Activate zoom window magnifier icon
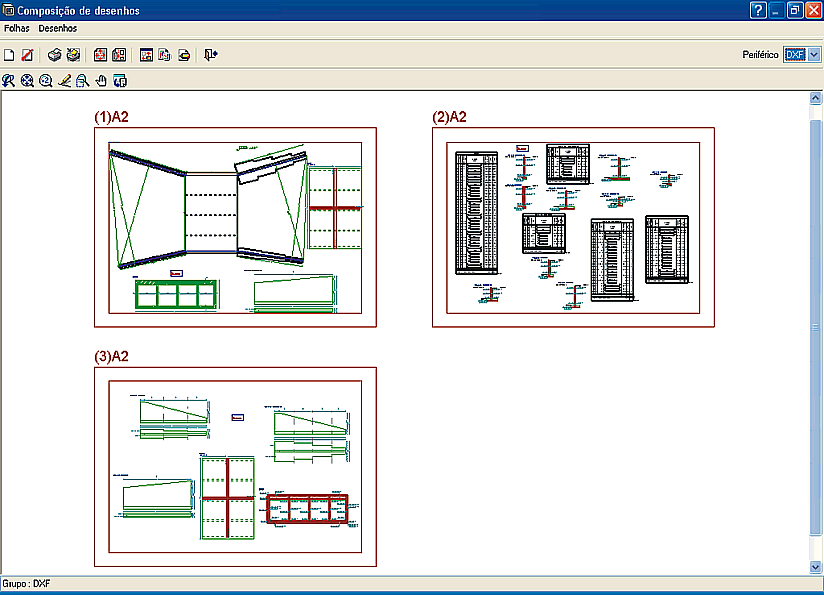This screenshot has width=824, height=595. coord(83,80)
